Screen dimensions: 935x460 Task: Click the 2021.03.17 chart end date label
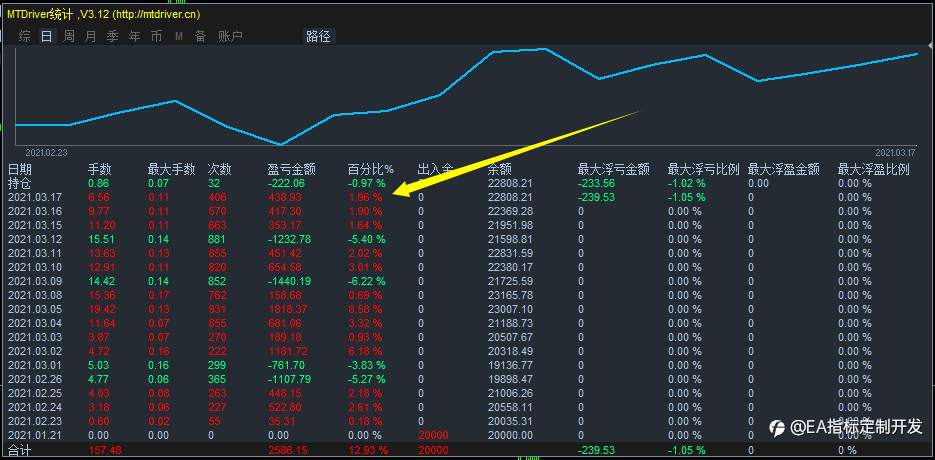click(896, 153)
